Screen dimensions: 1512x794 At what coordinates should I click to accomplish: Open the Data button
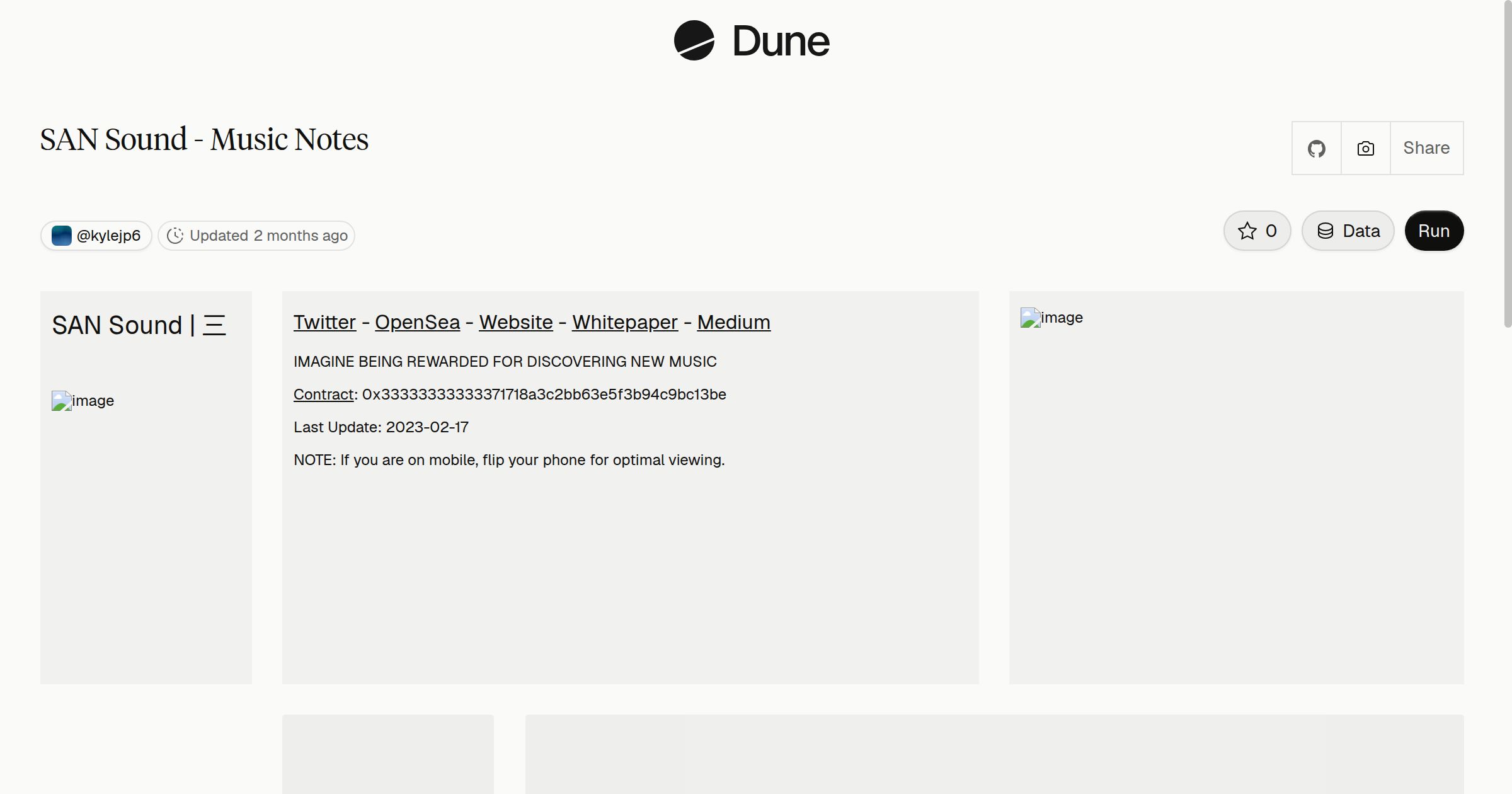point(1348,231)
